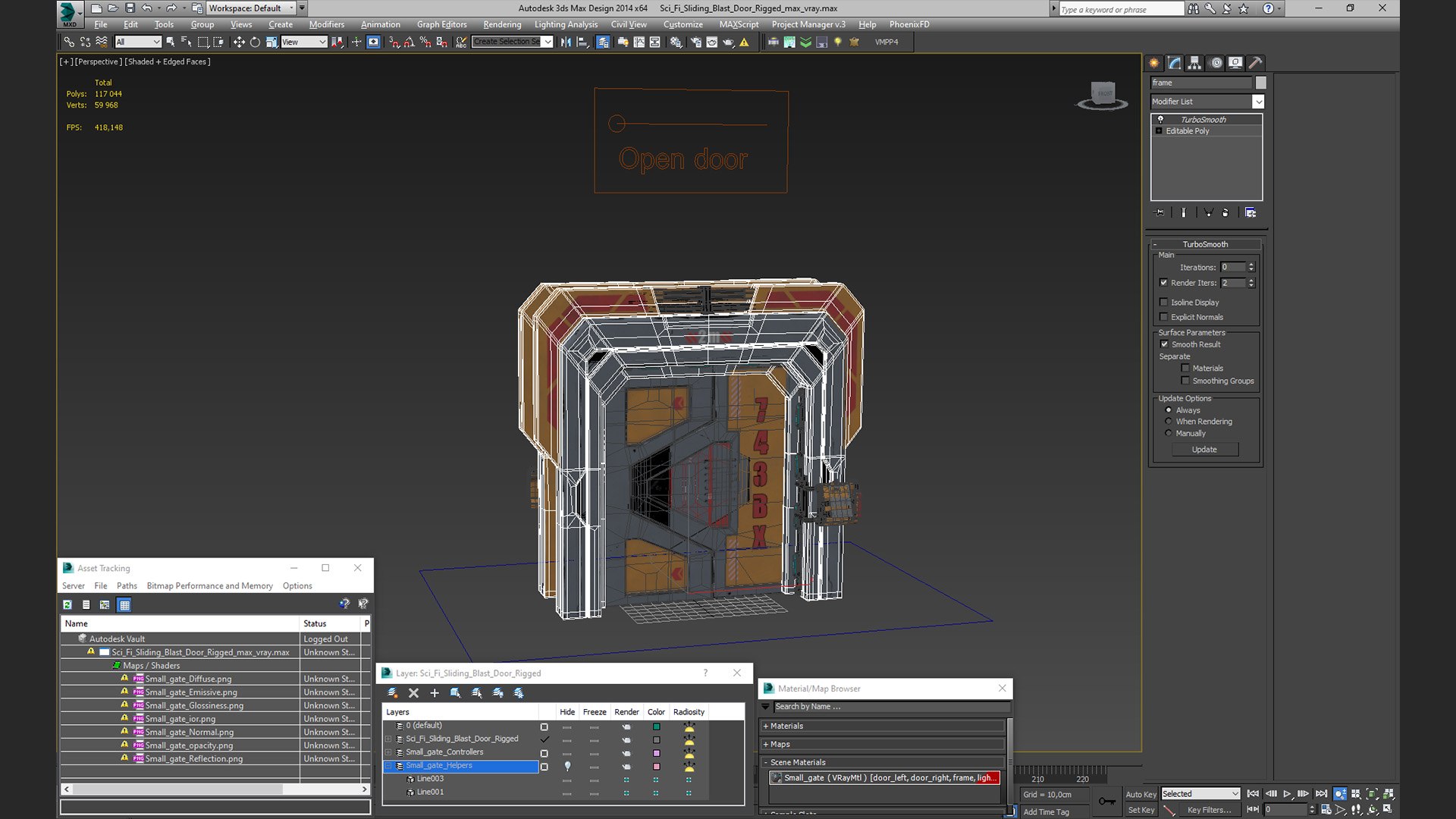The width and height of the screenshot is (1456, 819).
Task: Collapse Scene Materials group
Action: coord(765,763)
